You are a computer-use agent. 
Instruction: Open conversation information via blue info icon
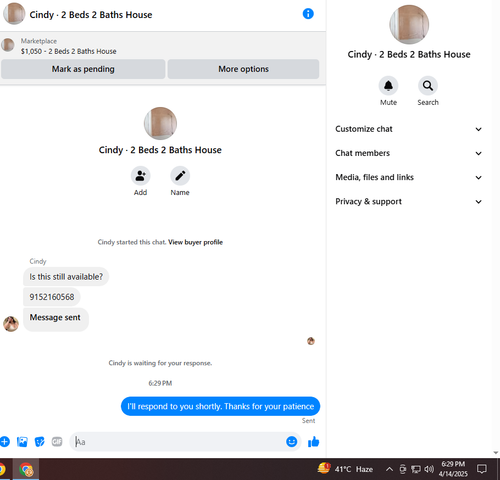coord(308,14)
